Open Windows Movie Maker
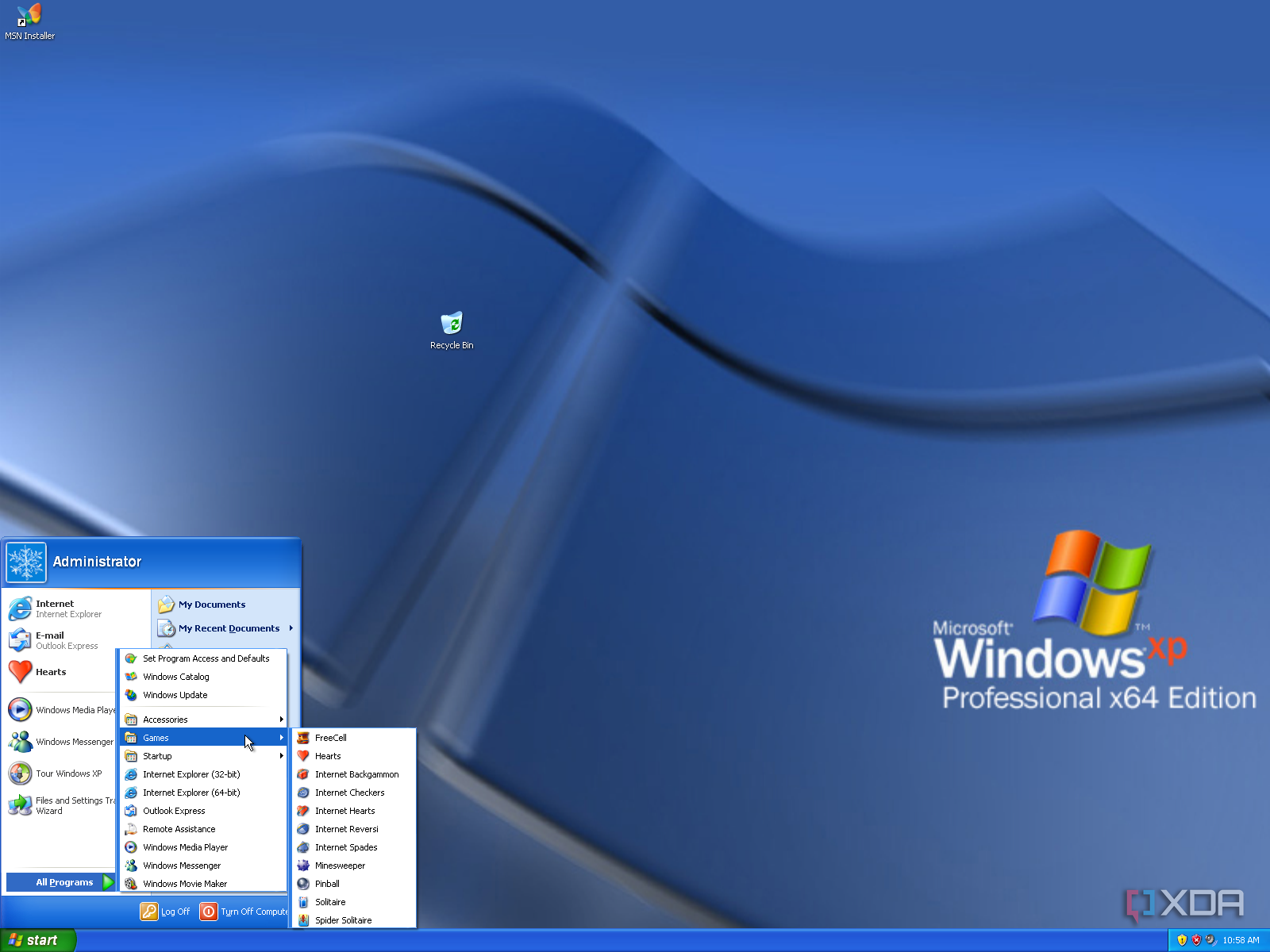 coord(184,884)
